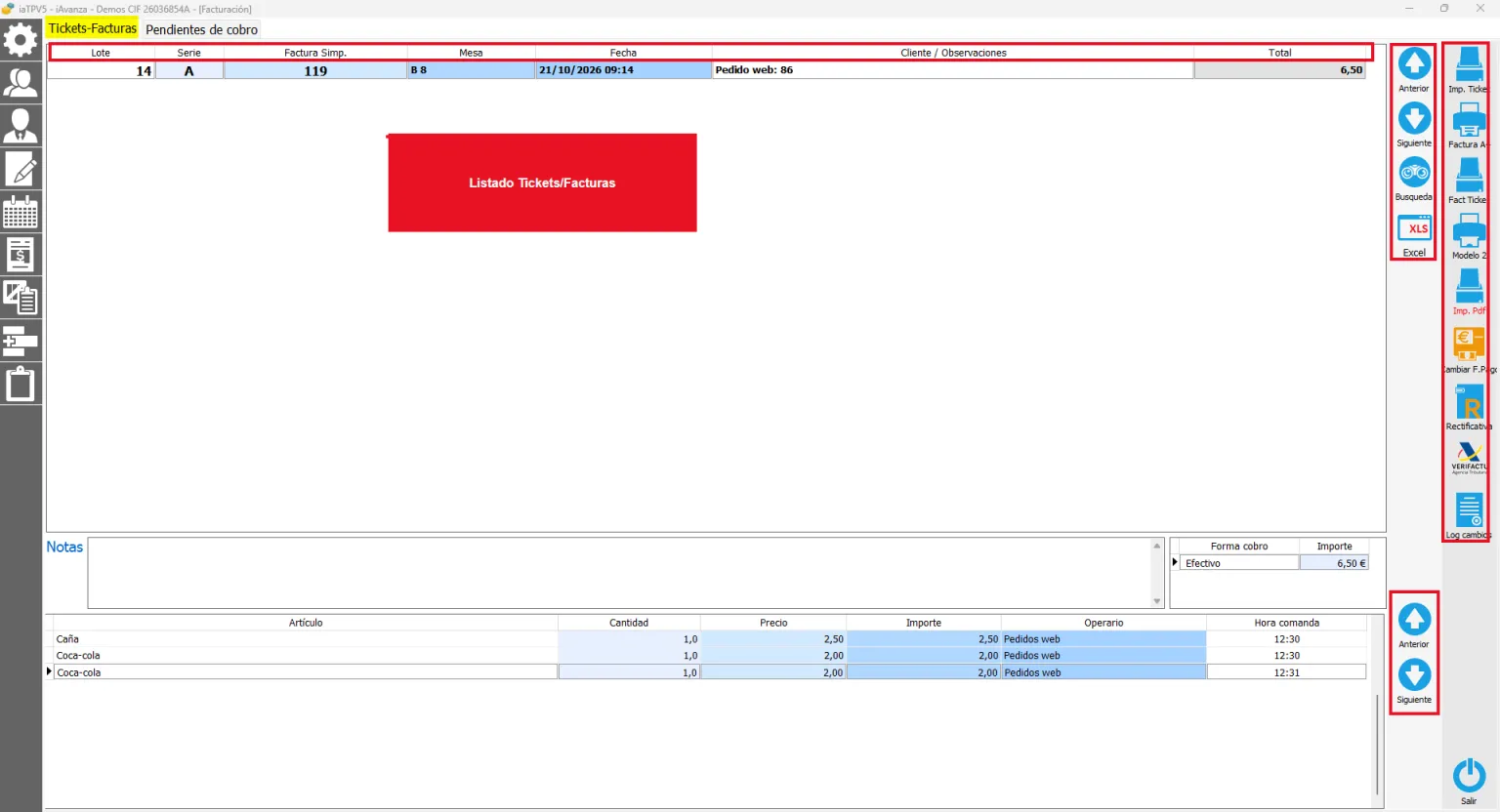Click the 6,50 € Importe cell

[x=1334, y=563]
